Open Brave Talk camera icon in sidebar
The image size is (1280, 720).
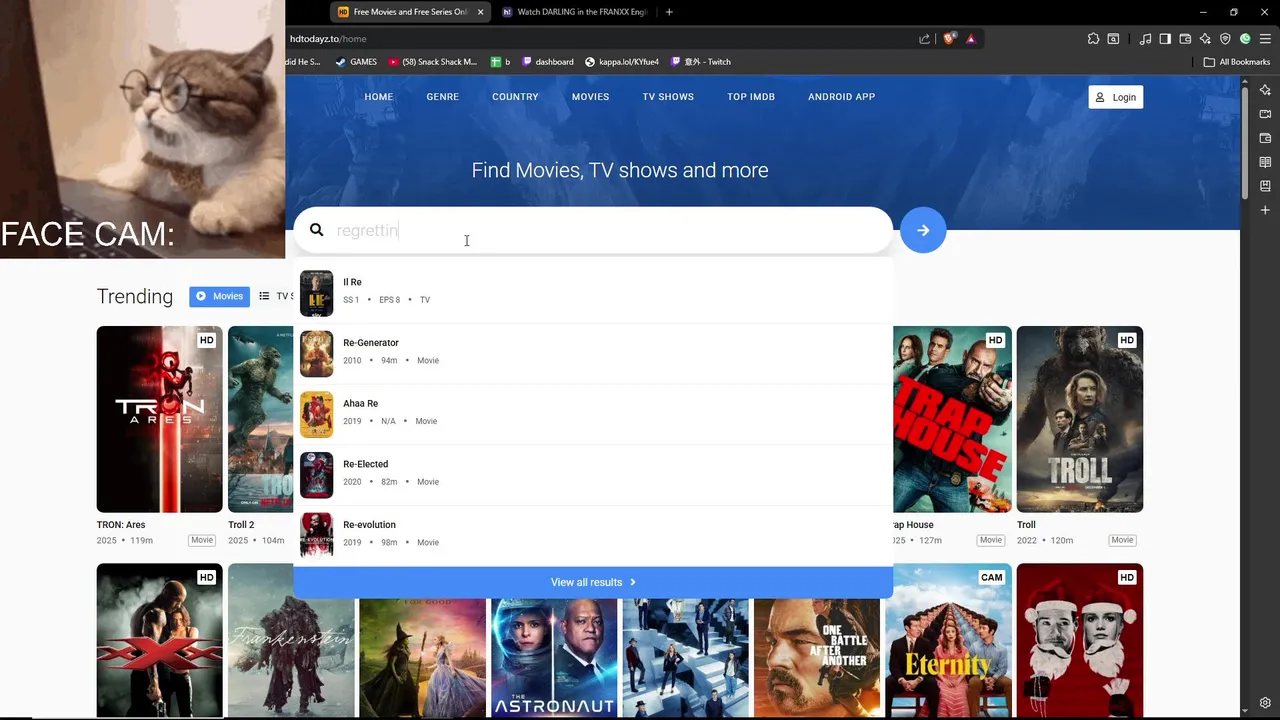click(x=1265, y=114)
